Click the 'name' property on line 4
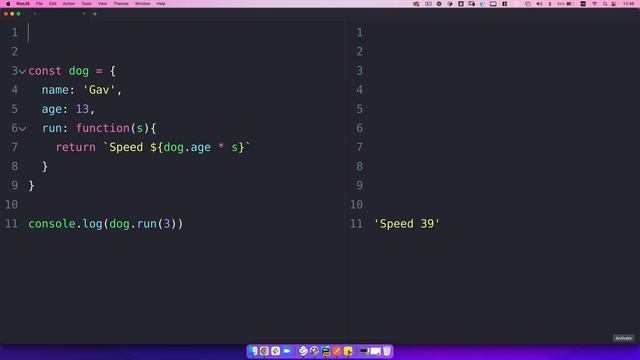This screenshot has height=360, width=640. pos(55,90)
